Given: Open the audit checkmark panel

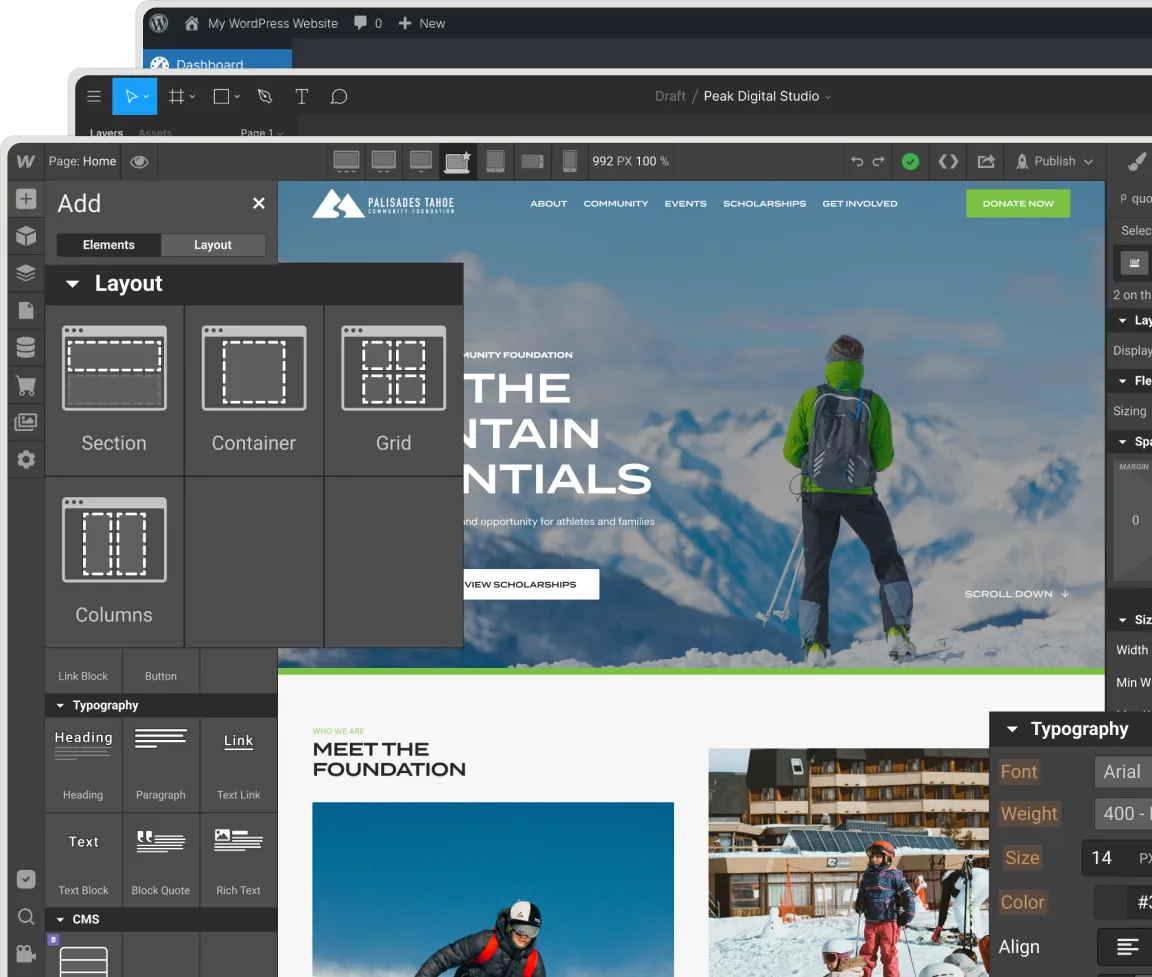Looking at the screenshot, I should click(x=26, y=879).
